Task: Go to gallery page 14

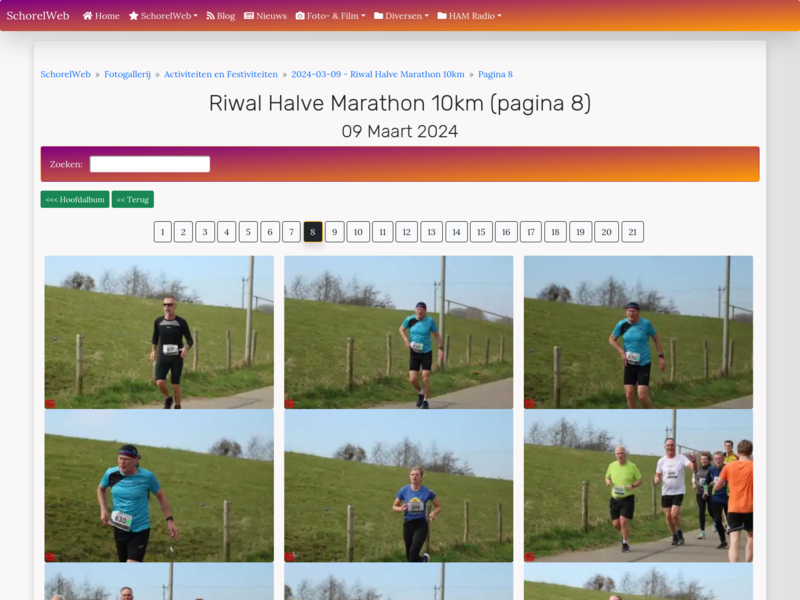Action: point(457,232)
